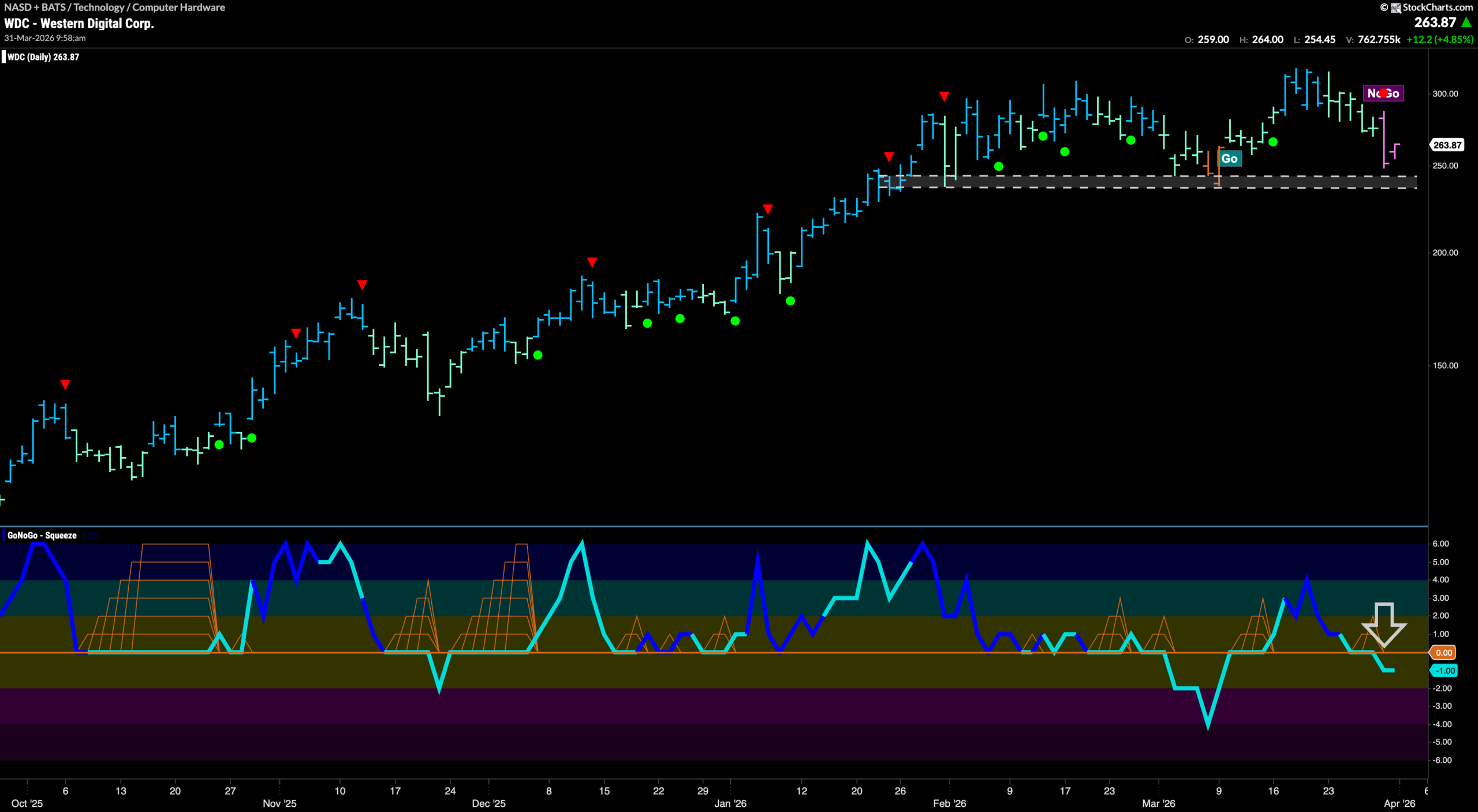The height and width of the screenshot is (812, 1478).
Task: Click the green dot near Oct 27 on the price chart
Action: tap(219, 444)
